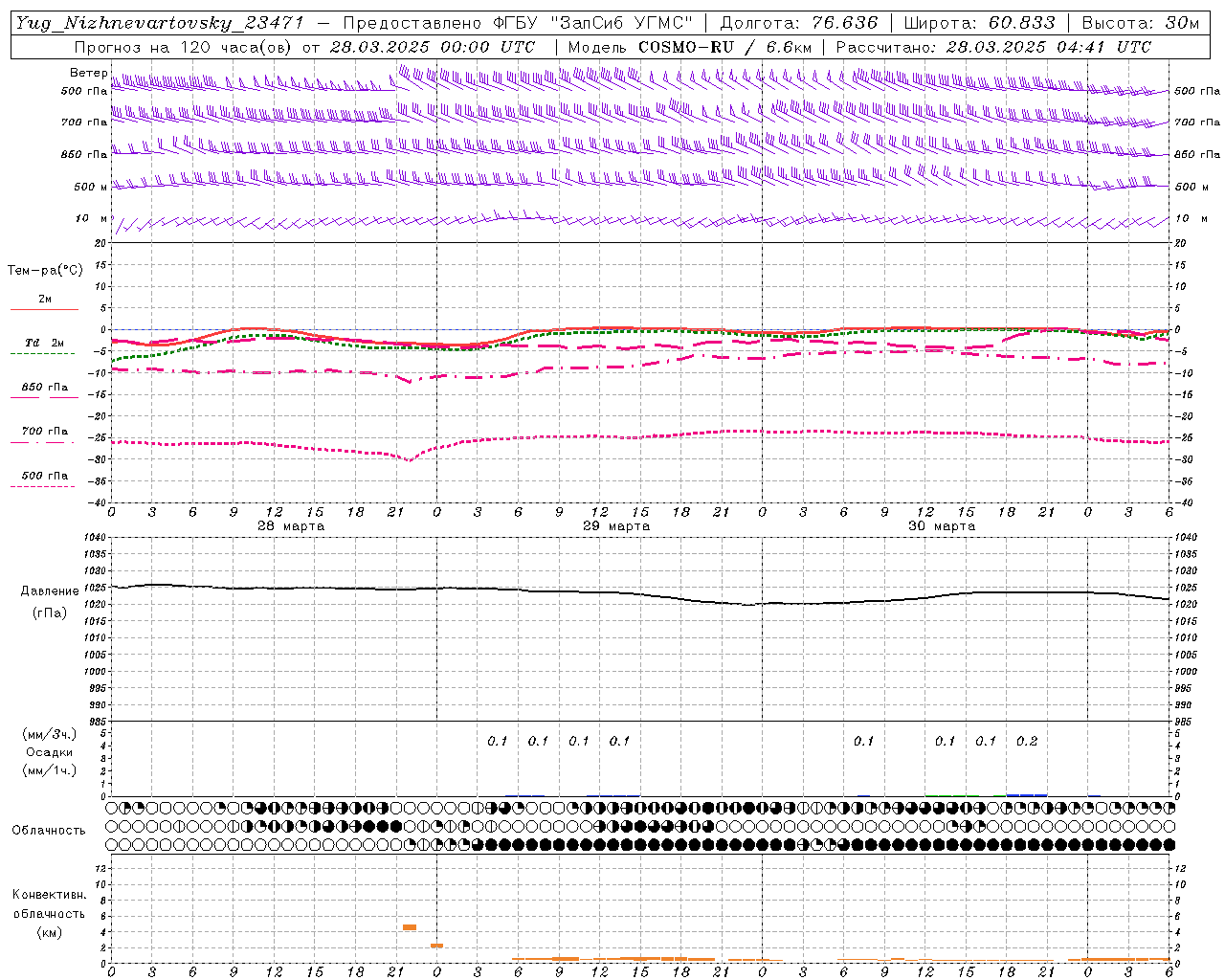The width and height of the screenshot is (1225, 980).
Task: Click the (км) unit under convective cloudiness
Action: [x=49, y=932]
